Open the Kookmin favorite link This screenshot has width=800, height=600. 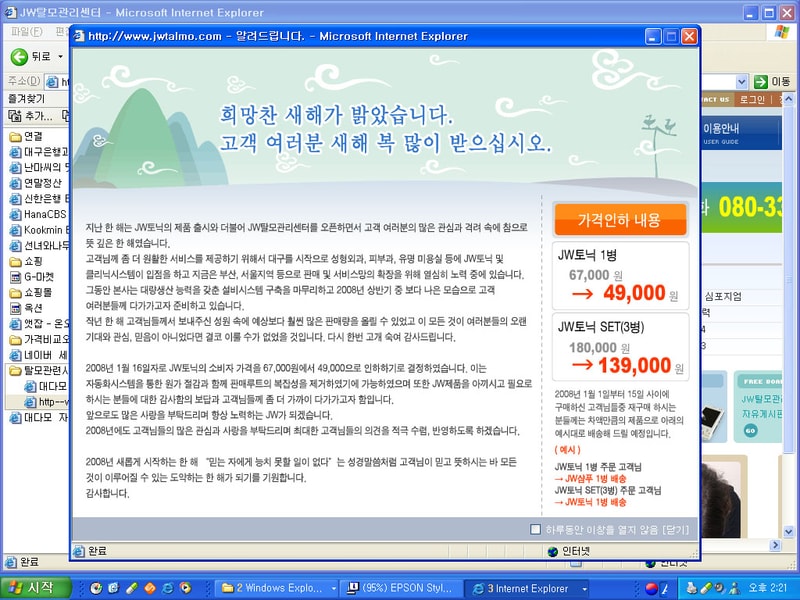pos(39,230)
